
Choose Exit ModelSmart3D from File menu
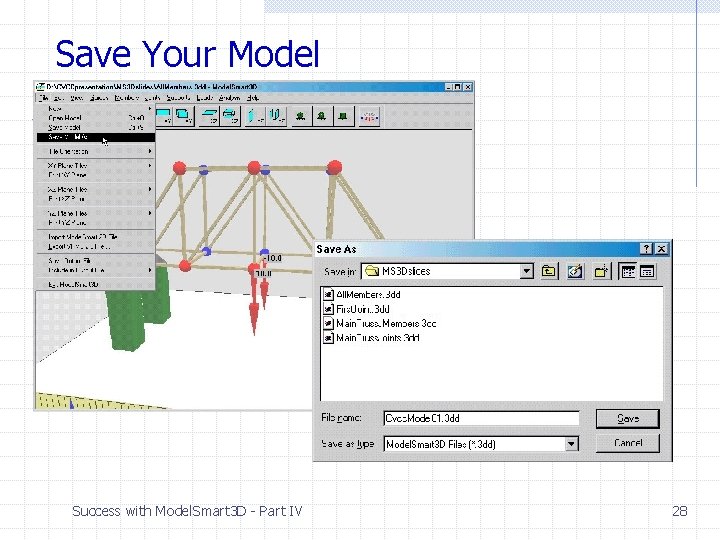[95, 285]
